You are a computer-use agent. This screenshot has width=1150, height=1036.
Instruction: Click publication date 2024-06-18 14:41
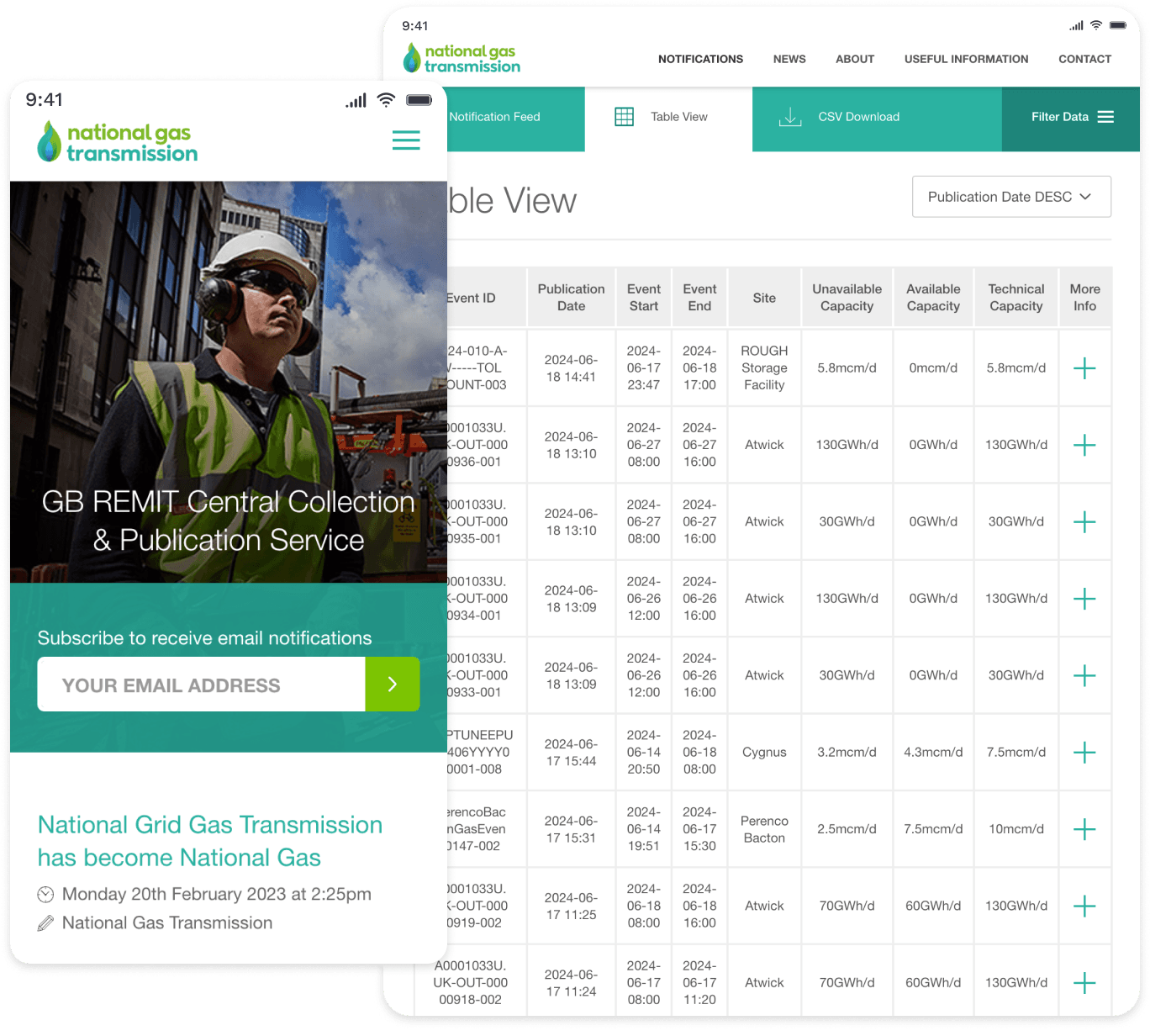point(571,368)
